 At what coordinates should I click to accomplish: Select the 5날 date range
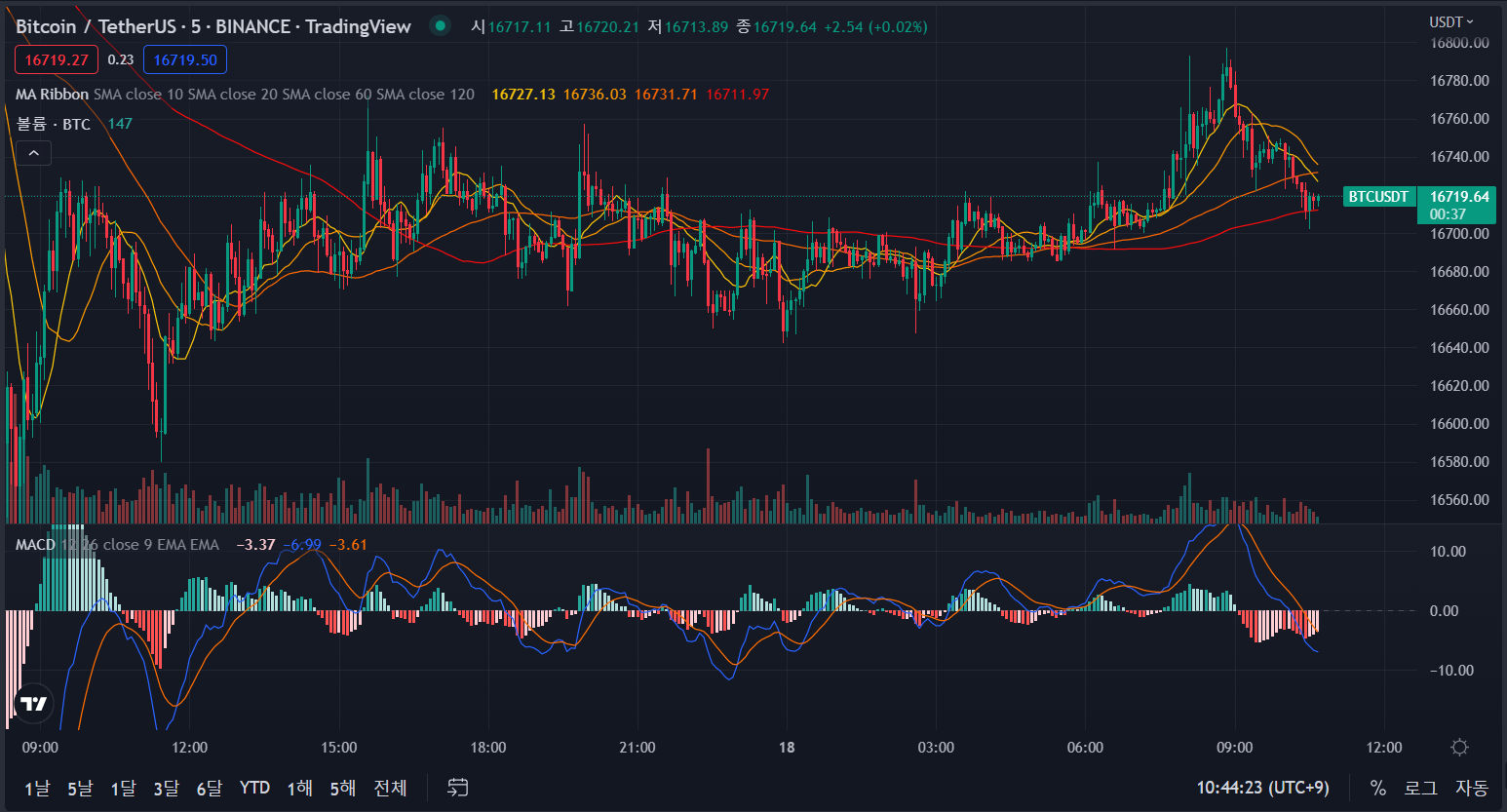[x=80, y=788]
